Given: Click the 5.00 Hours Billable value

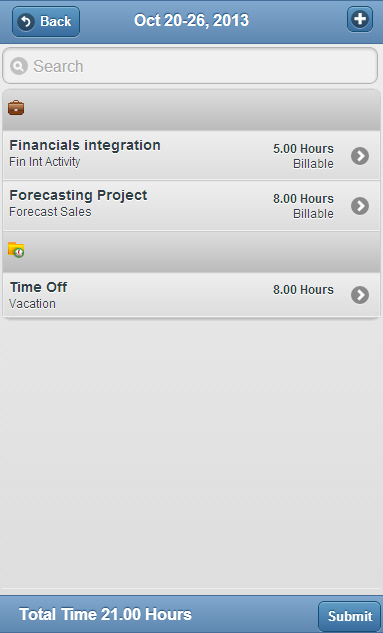Looking at the screenshot, I should point(303,156).
